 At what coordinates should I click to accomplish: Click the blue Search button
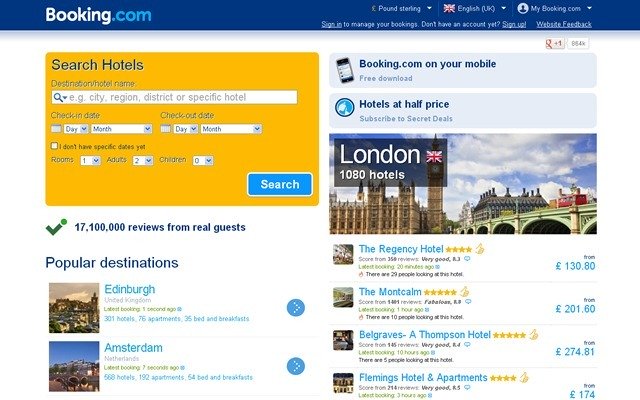pyautogui.click(x=280, y=184)
